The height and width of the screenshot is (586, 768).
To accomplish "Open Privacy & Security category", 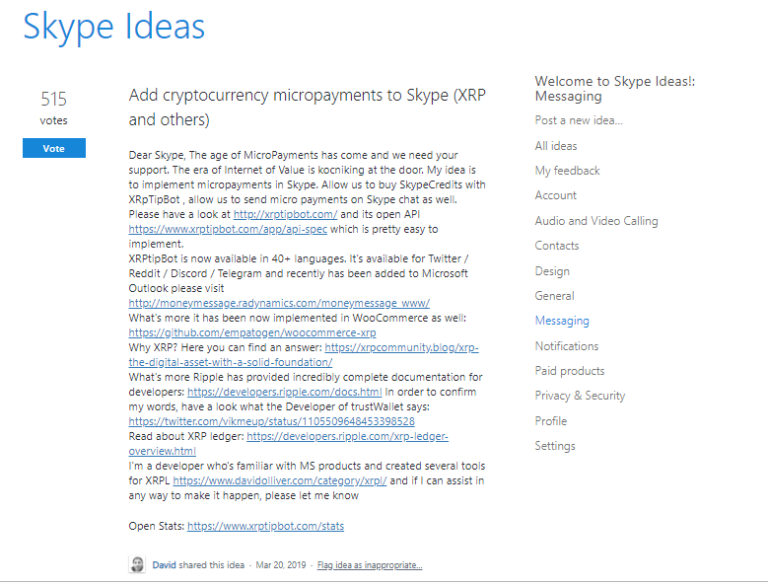I will point(579,396).
